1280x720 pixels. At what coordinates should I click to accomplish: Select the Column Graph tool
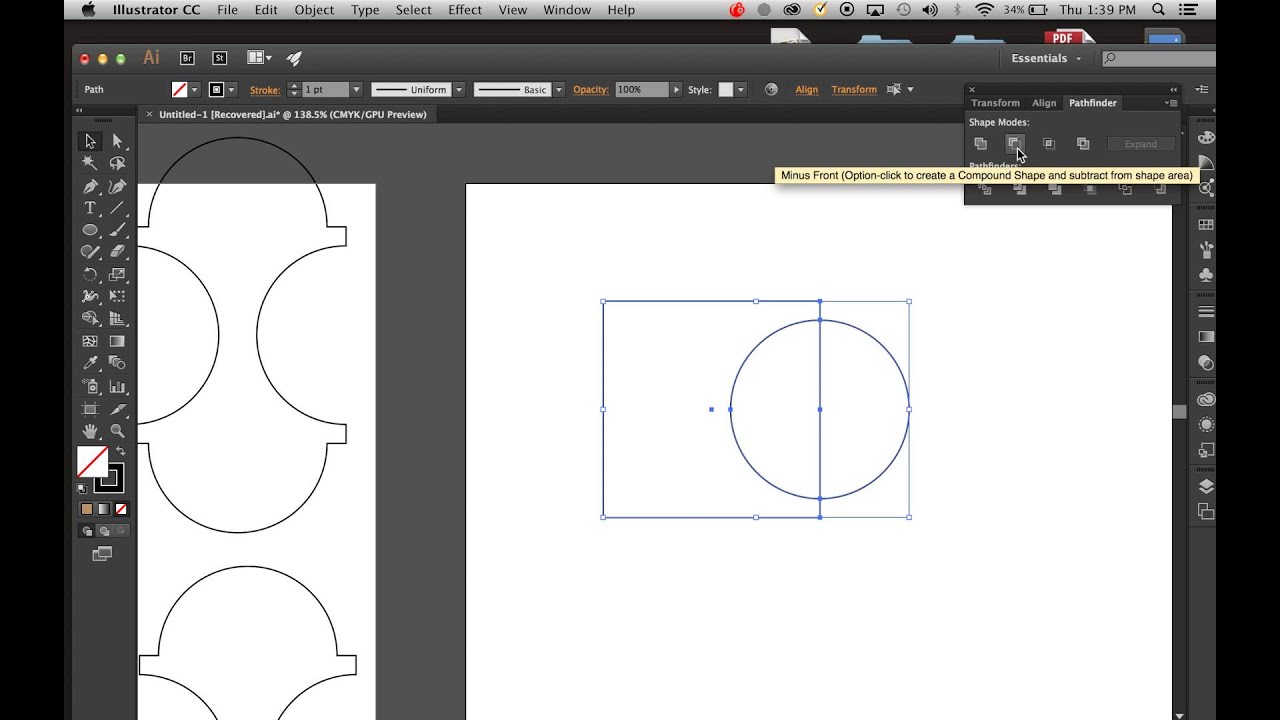tap(117, 386)
